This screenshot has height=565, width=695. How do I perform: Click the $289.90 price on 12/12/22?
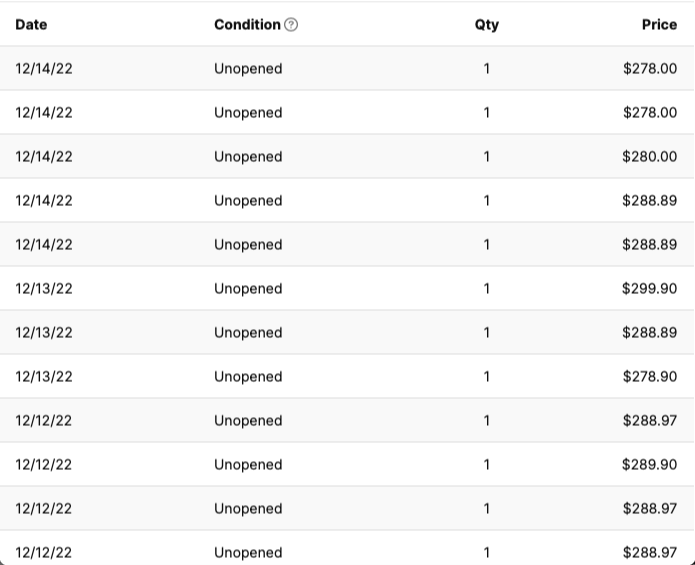[649, 464]
